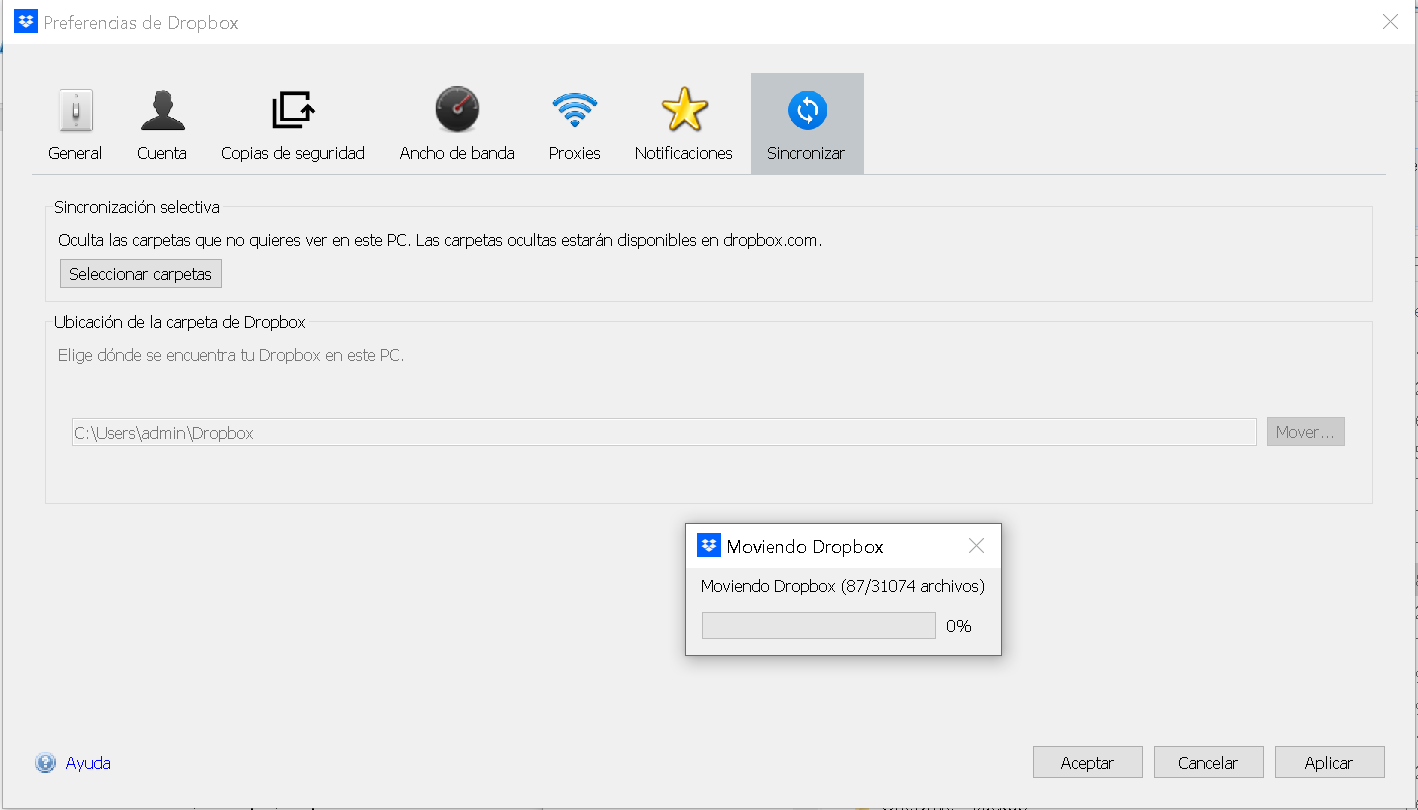Switch to the Ancho de banda tab label
This screenshot has height=810, width=1418.
click(x=457, y=153)
